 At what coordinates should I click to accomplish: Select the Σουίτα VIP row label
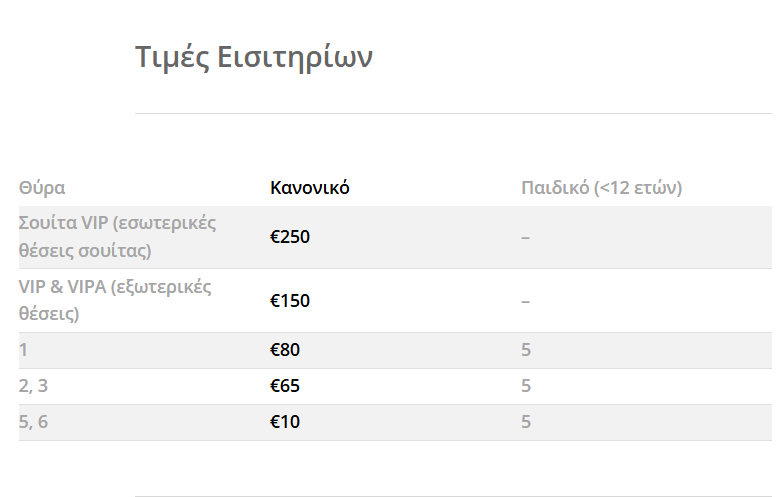click(117, 236)
